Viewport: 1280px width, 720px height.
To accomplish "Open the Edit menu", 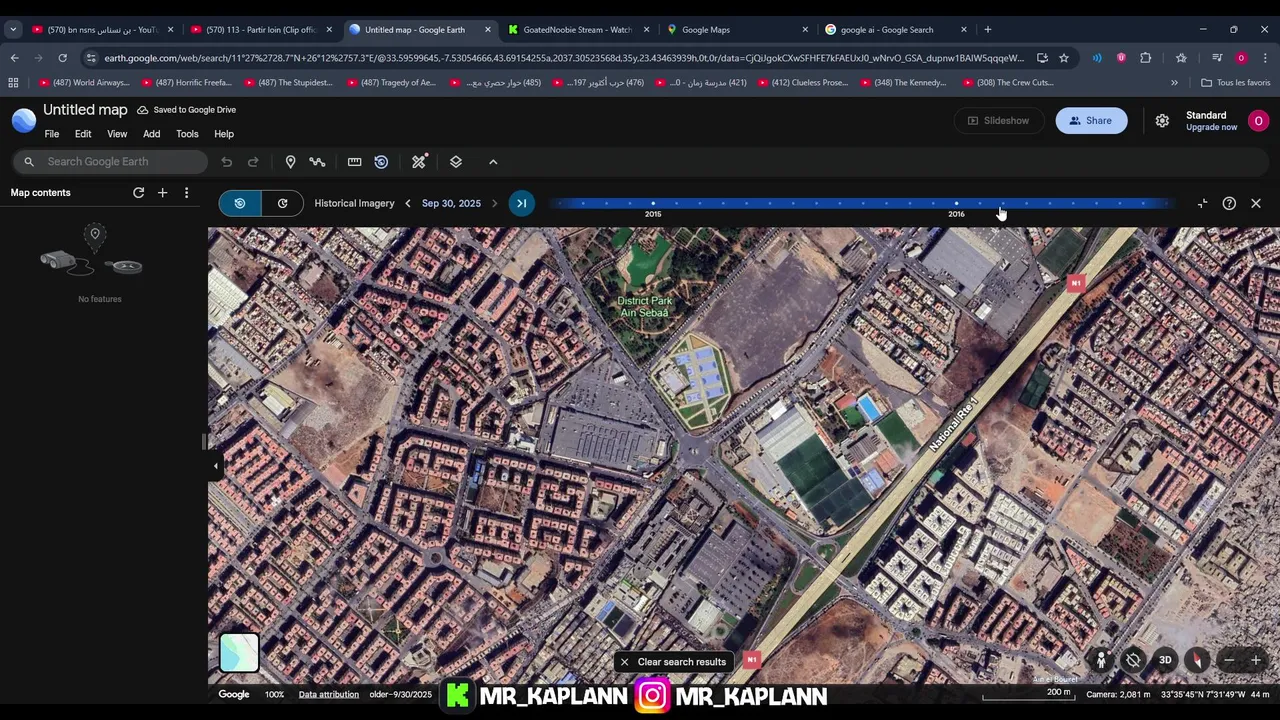I will pos(83,134).
